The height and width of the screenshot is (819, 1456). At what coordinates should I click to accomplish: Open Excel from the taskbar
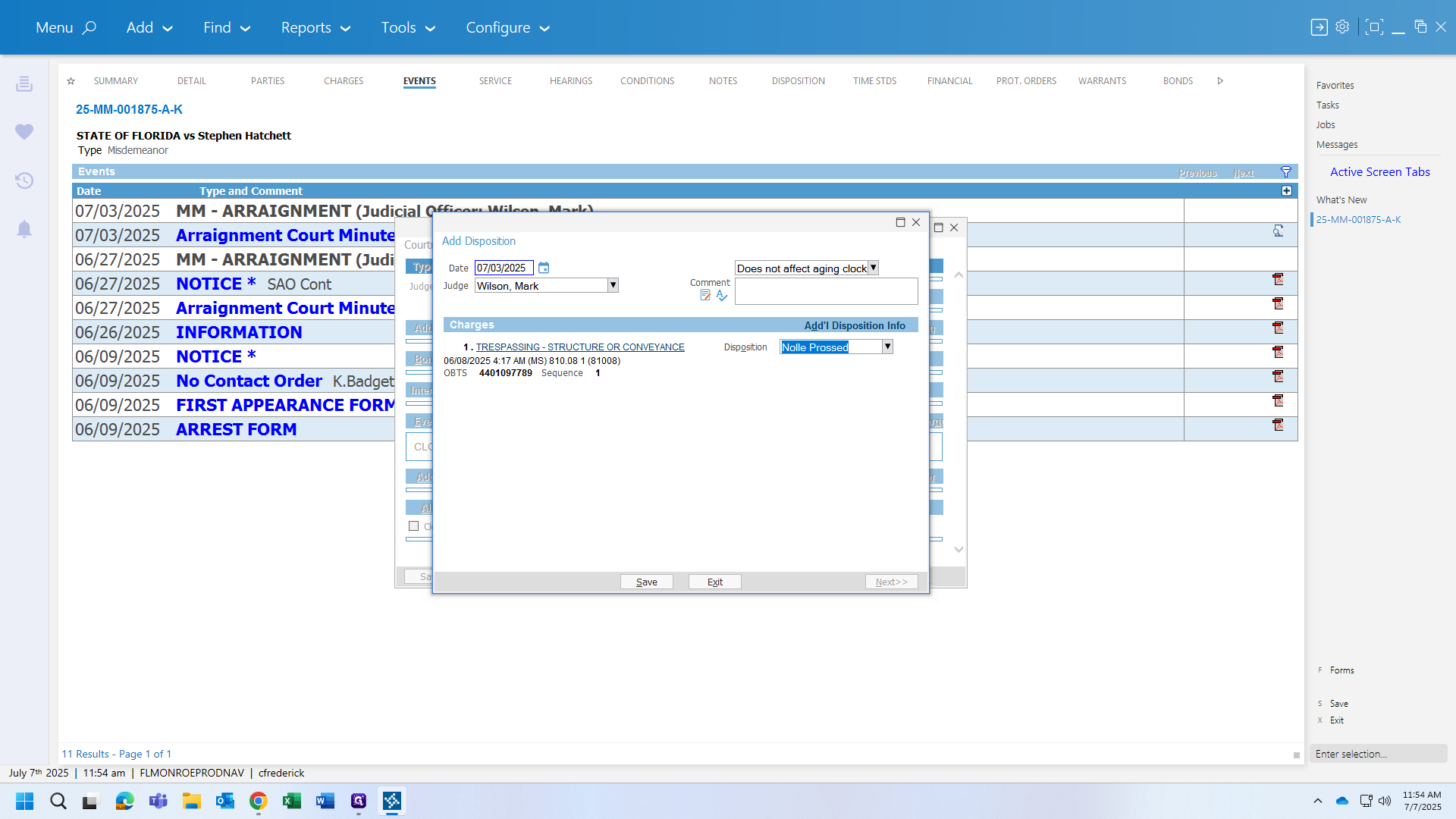coord(292,801)
